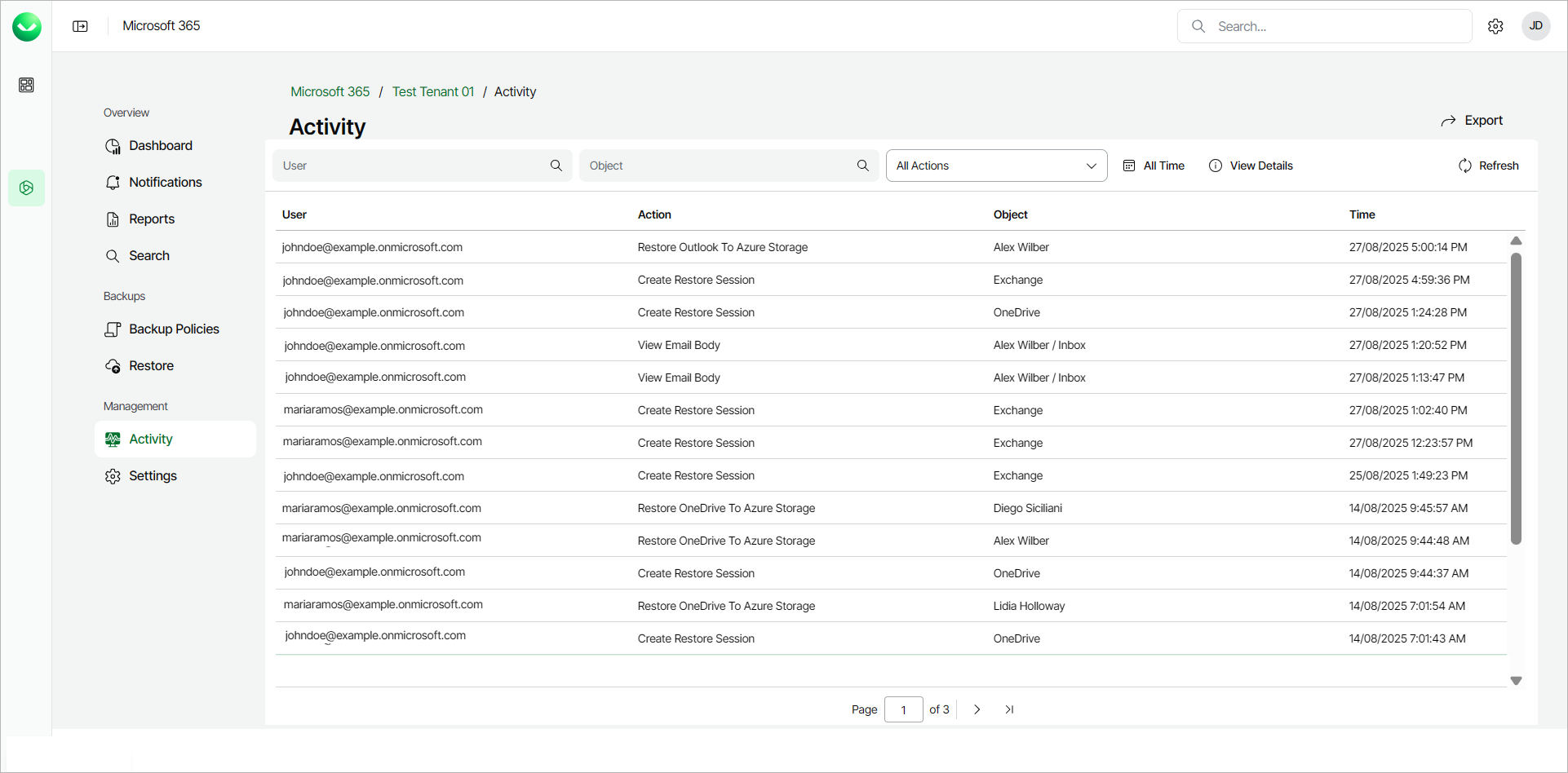This screenshot has height=773, width=1568.
Task: Jump to the last page arrow
Action: pyautogui.click(x=1009, y=709)
